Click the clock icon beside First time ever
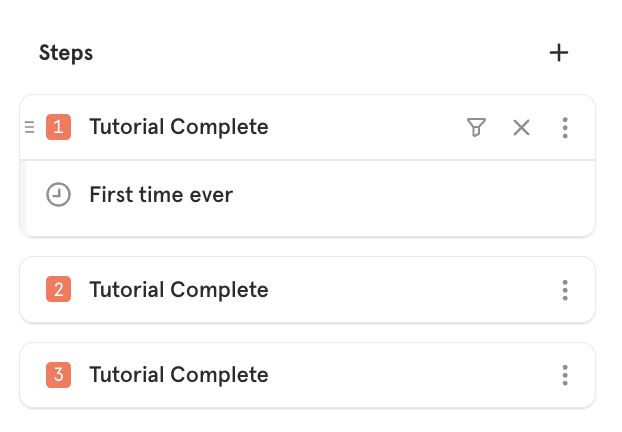 [x=58, y=194]
